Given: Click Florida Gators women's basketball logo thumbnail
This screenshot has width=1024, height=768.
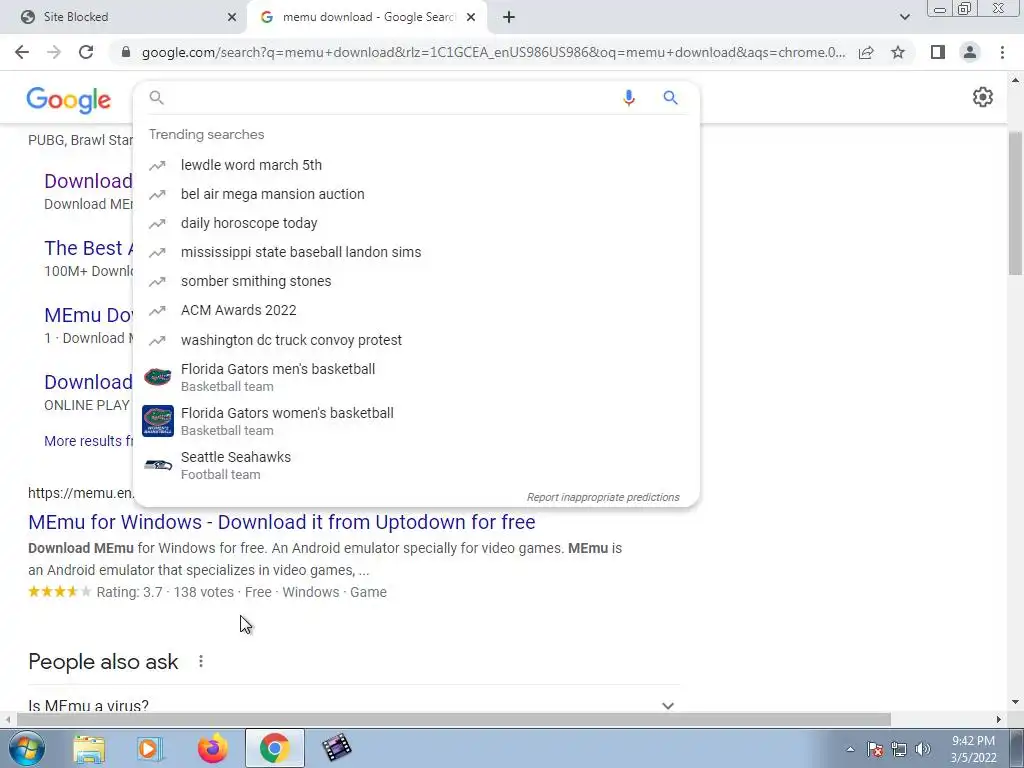Looking at the screenshot, I should (158, 421).
